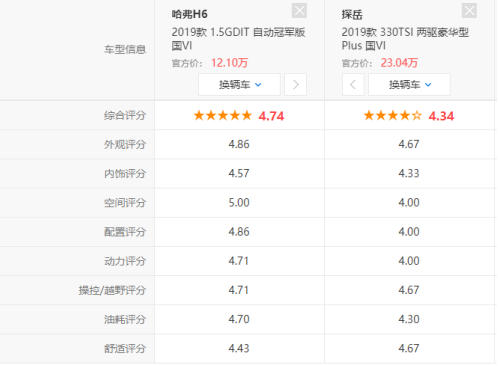The width and height of the screenshot is (498, 366).
Task: Click 探岳 空间评分 value 4.00
Action: [409, 203]
